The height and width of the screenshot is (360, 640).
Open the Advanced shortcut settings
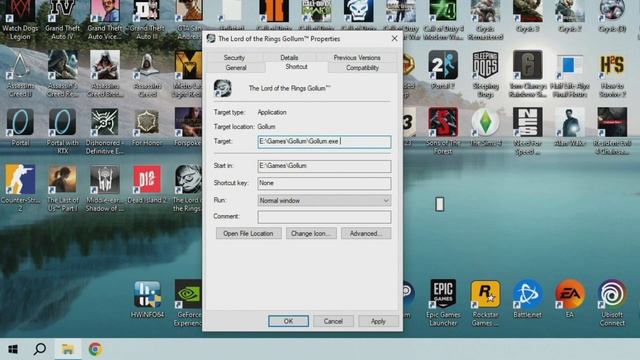(x=366, y=233)
